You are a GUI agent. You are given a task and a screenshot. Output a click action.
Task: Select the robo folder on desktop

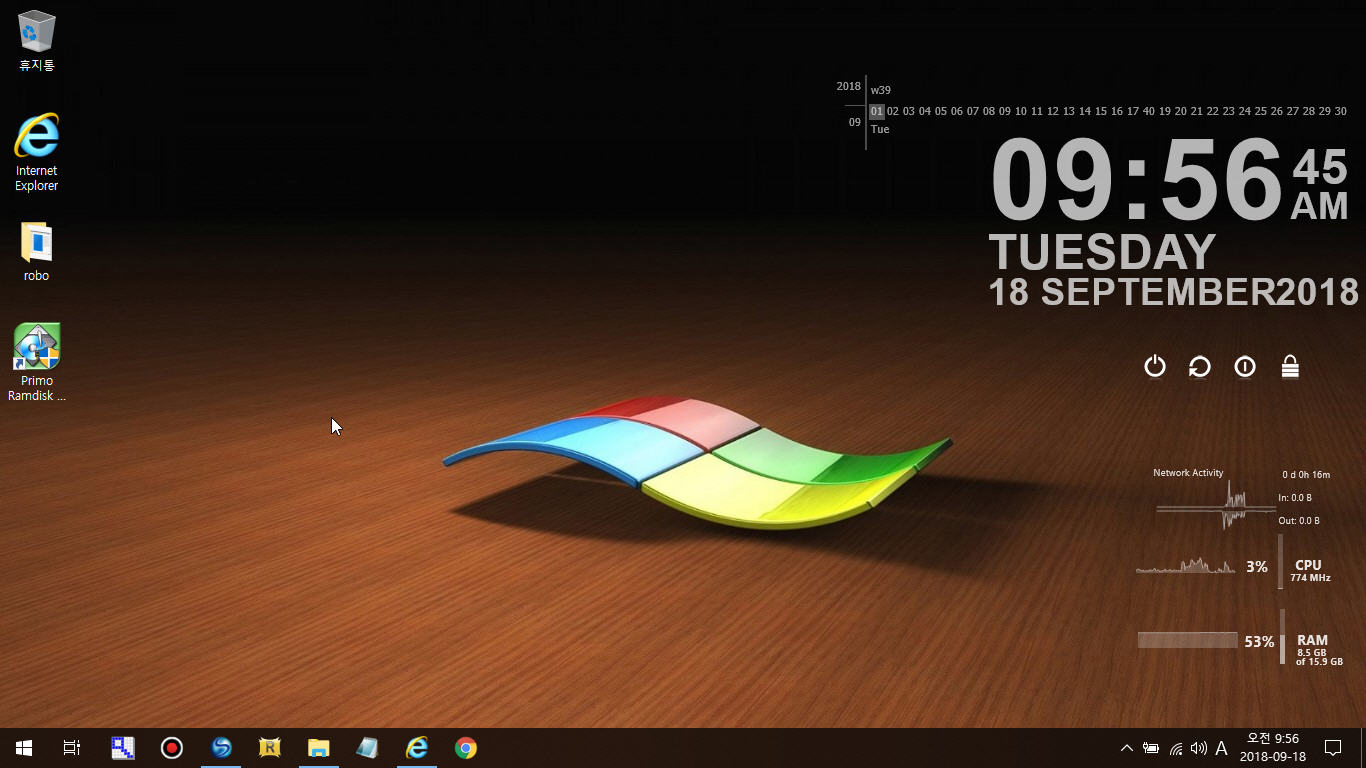pos(37,252)
